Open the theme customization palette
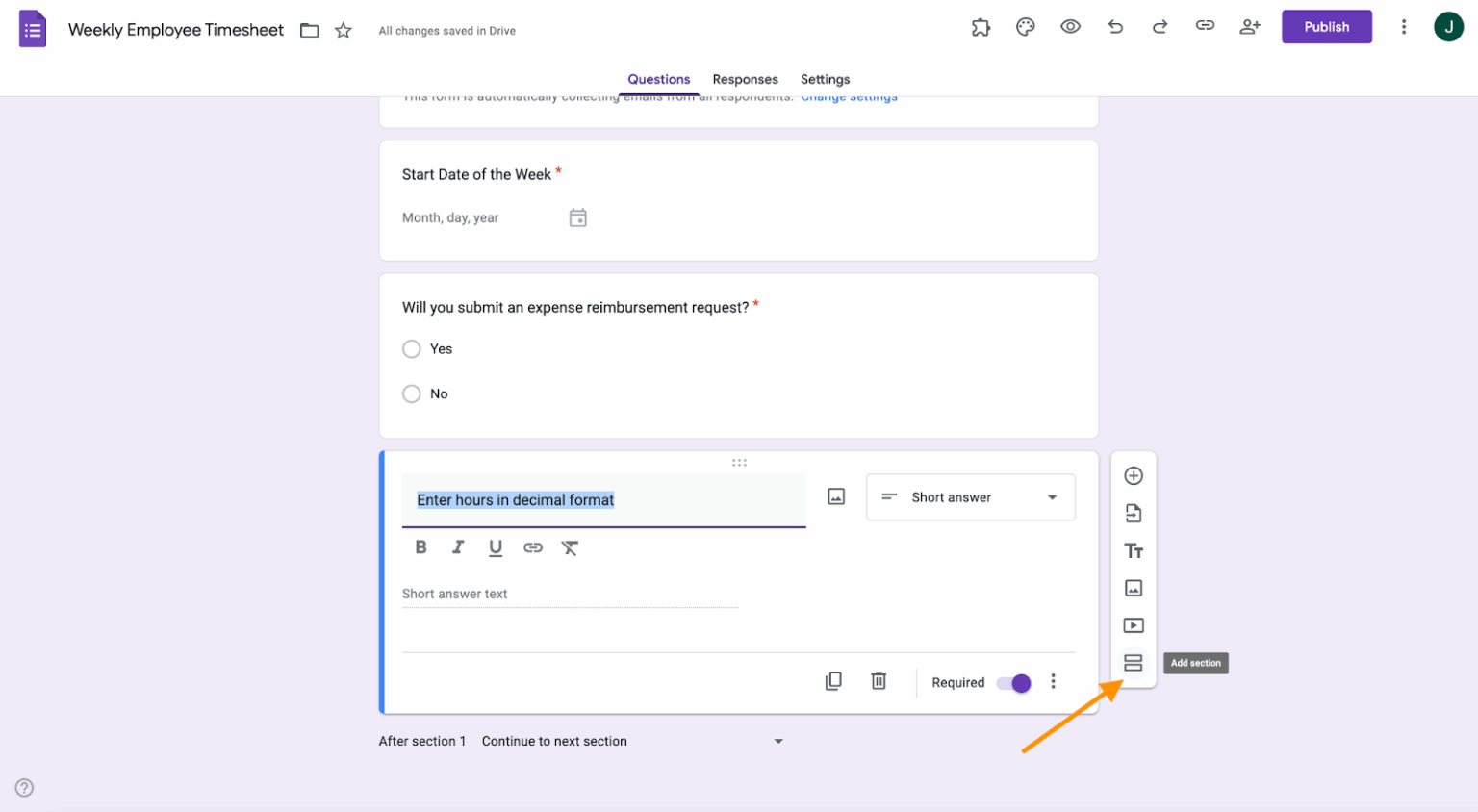Image resolution: width=1478 pixels, height=812 pixels. tap(1025, 26)
